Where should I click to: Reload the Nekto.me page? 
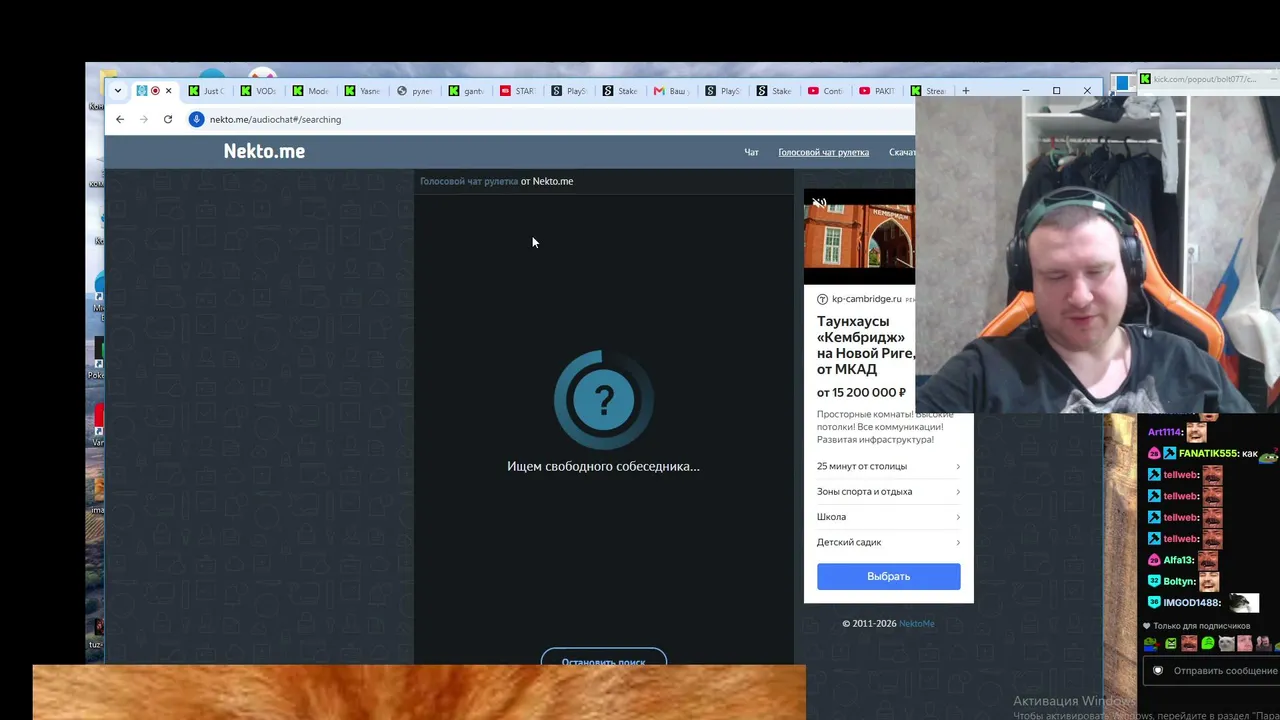(168, 119)
